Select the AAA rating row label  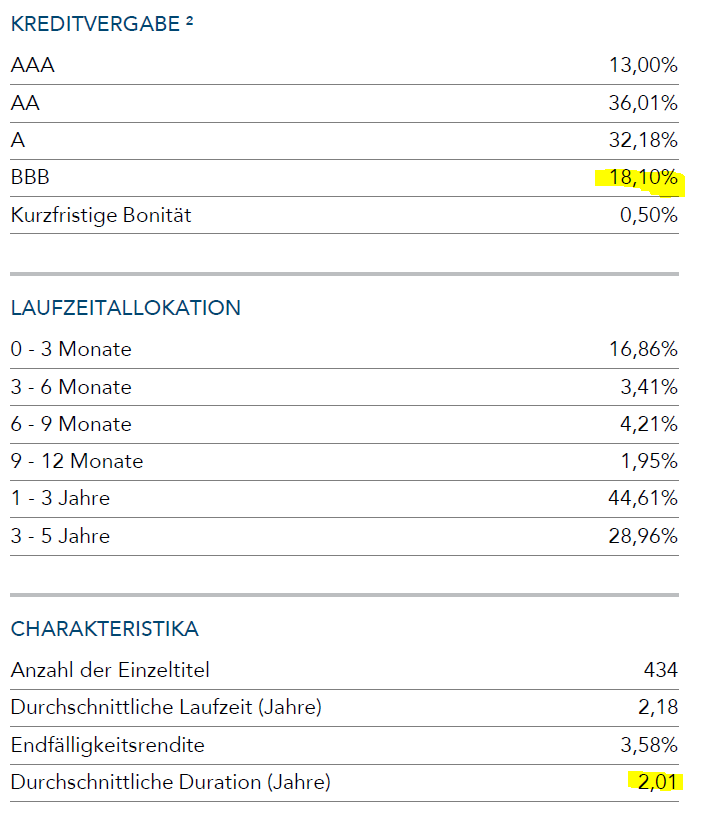pos(31,66)
